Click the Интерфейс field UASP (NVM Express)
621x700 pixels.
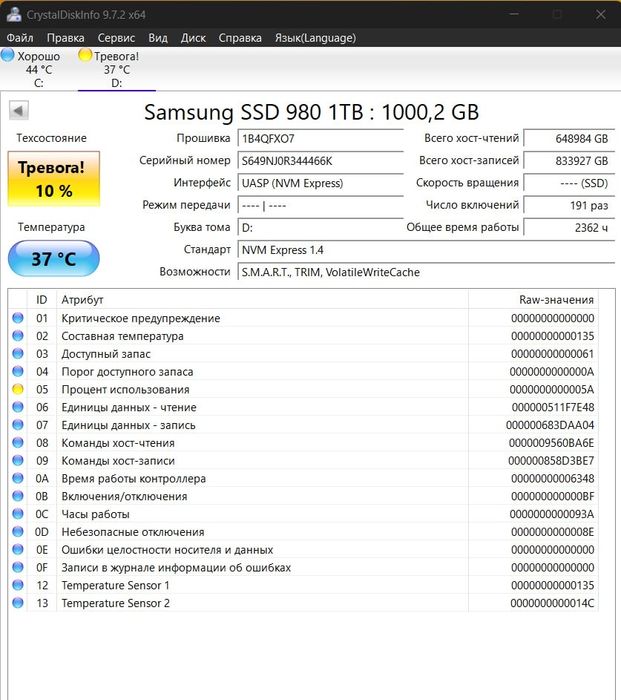point(321,183)
